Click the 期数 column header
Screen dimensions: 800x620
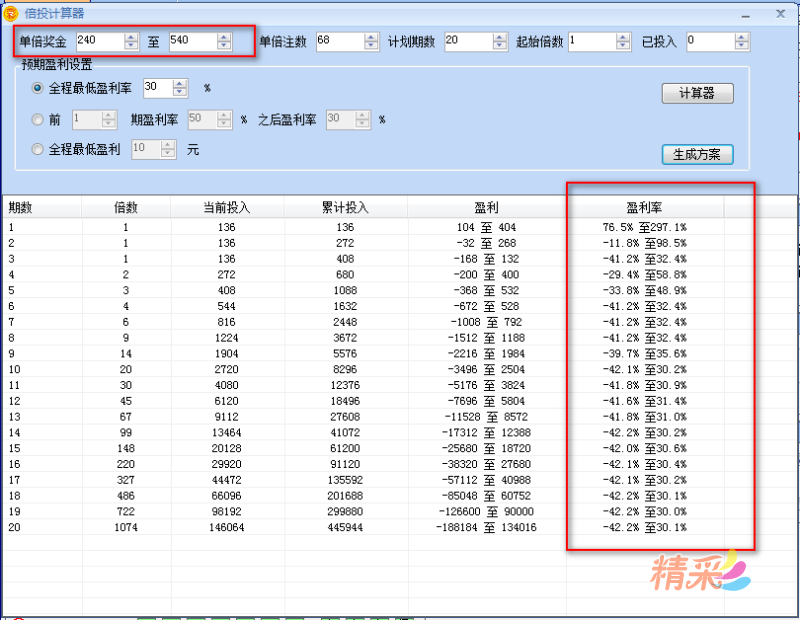pos(42,207)
